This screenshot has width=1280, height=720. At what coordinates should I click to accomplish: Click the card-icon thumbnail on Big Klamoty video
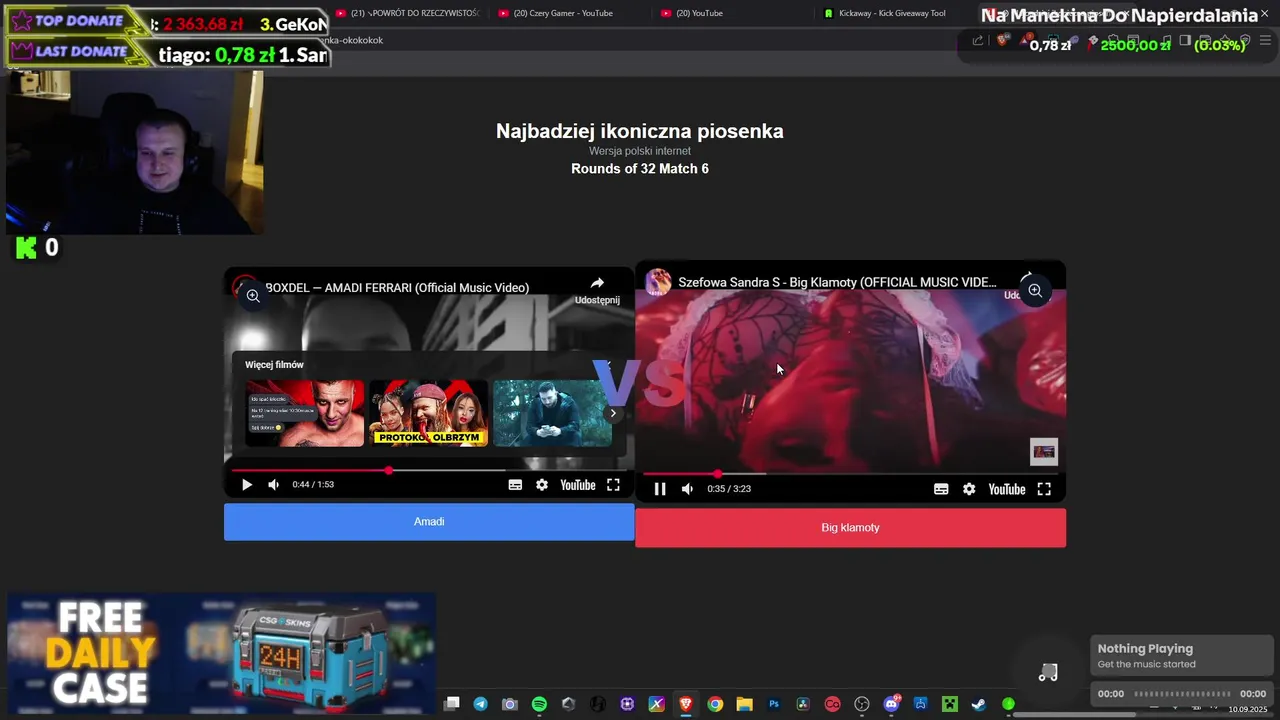click(1043, 452)
